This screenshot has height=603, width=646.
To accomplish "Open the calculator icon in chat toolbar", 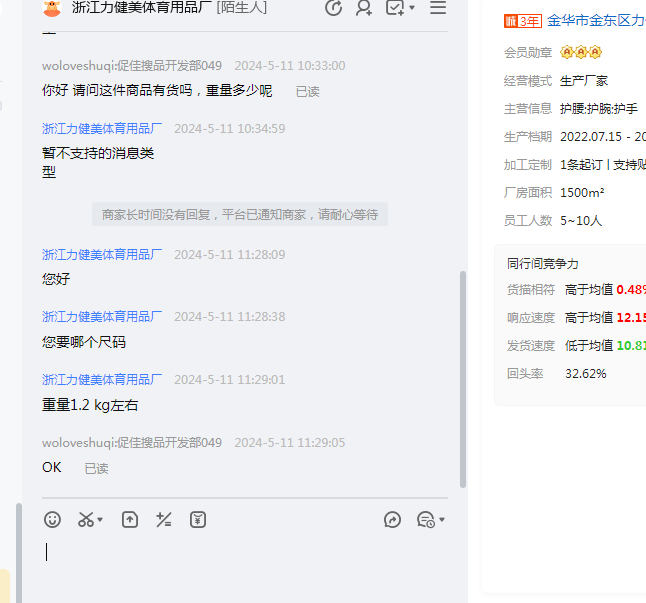I will (164, 519).
